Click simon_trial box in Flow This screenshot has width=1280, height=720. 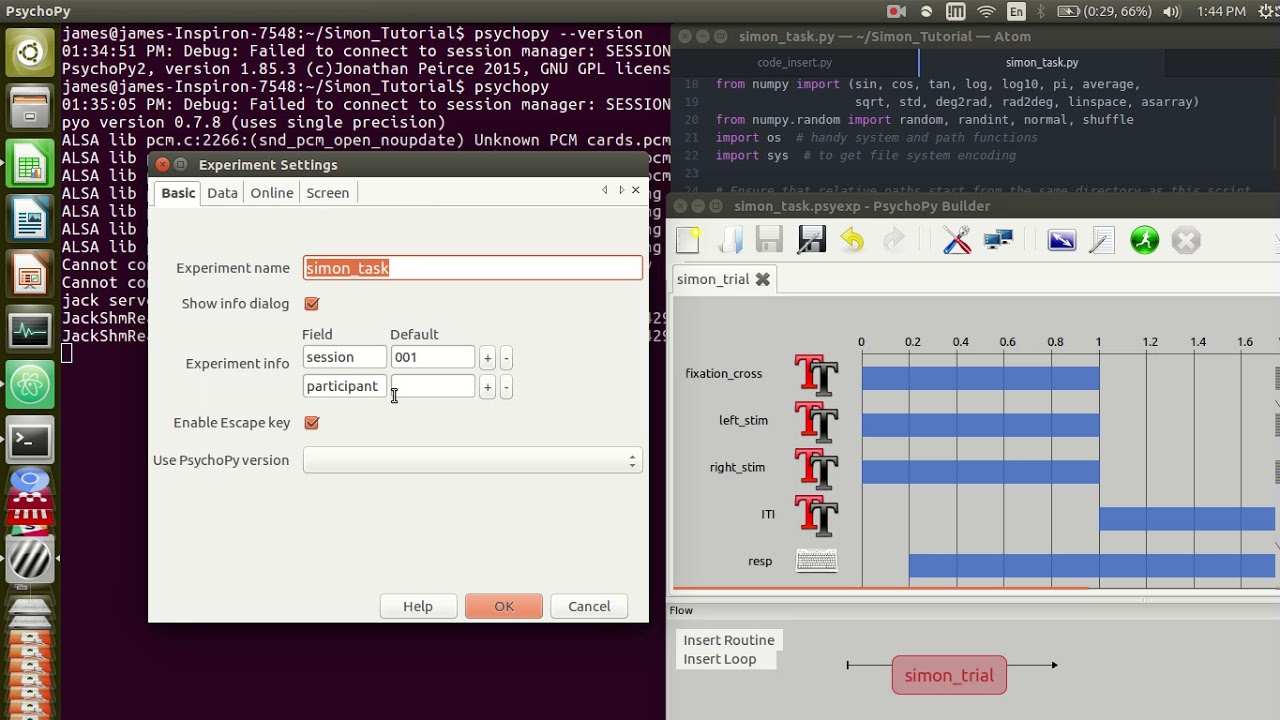pyautogui.click(x=949, y=676)
